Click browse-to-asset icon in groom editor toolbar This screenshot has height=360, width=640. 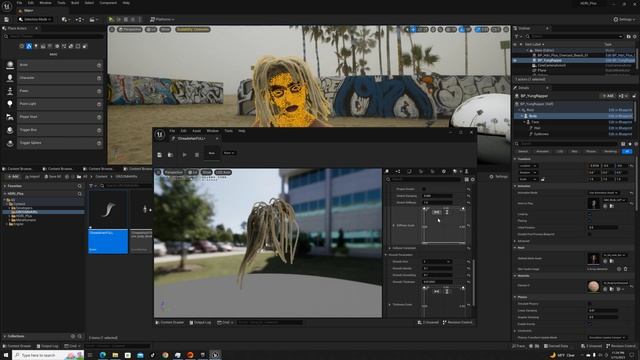[171, 155]
